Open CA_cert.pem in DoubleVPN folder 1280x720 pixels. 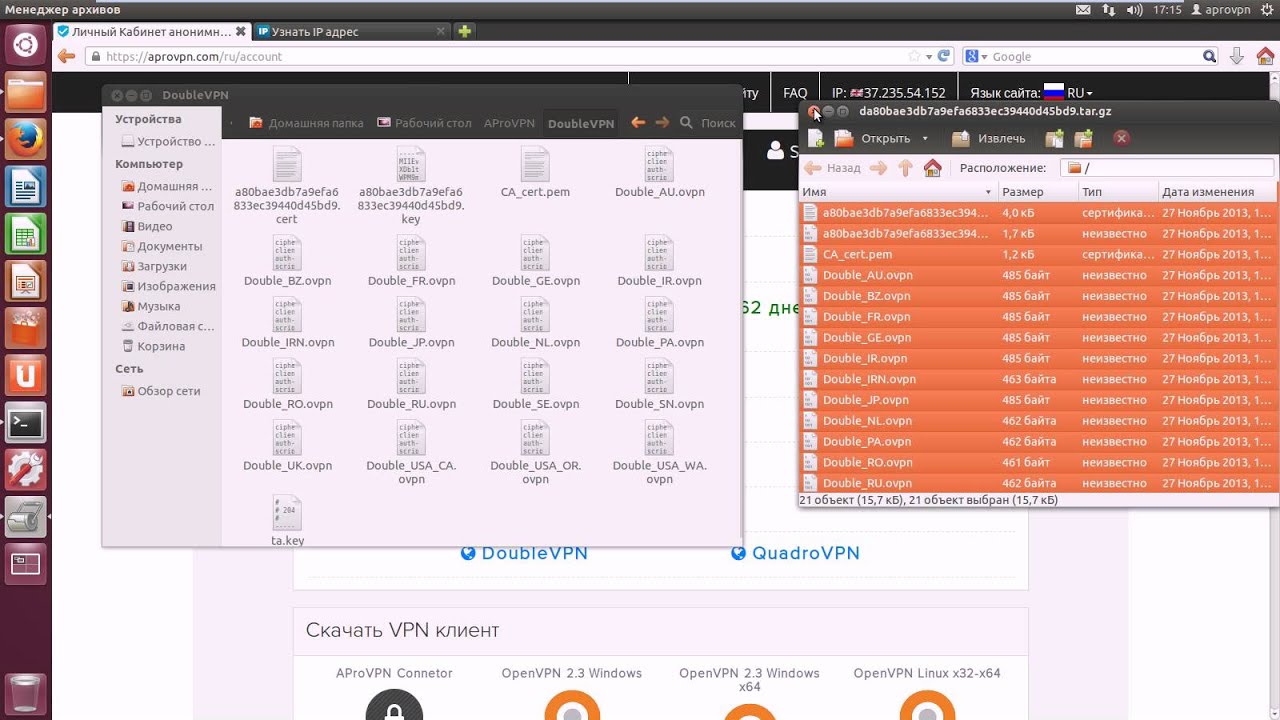coord(535,172)
